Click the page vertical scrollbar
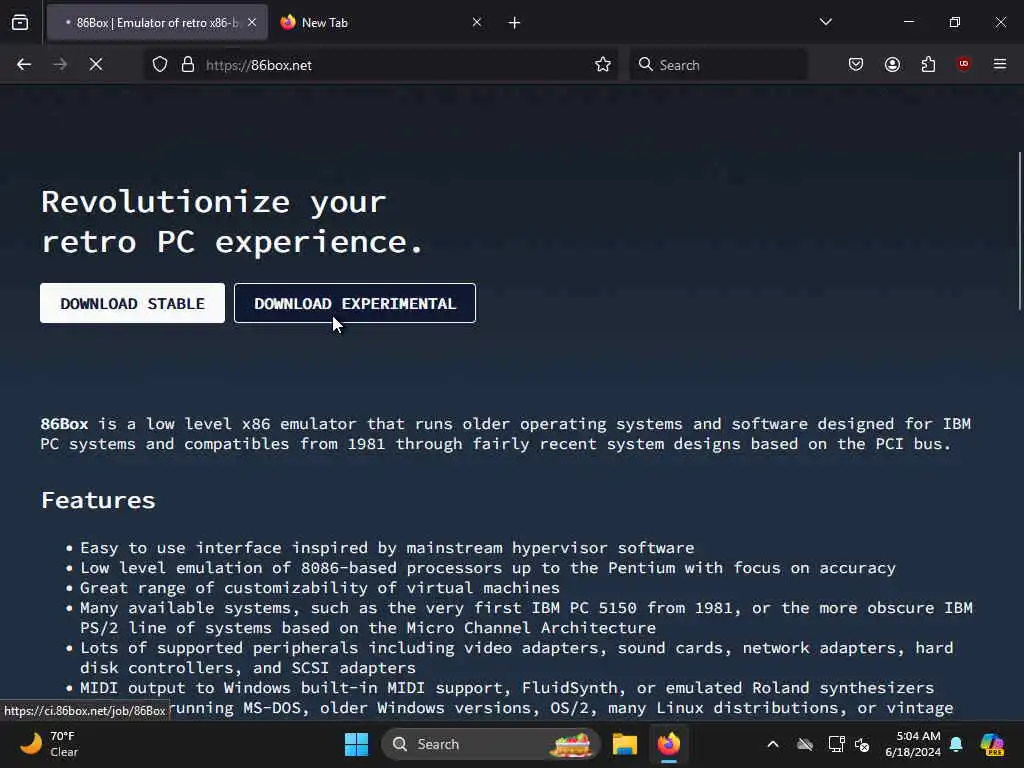 pos(1019,231)
